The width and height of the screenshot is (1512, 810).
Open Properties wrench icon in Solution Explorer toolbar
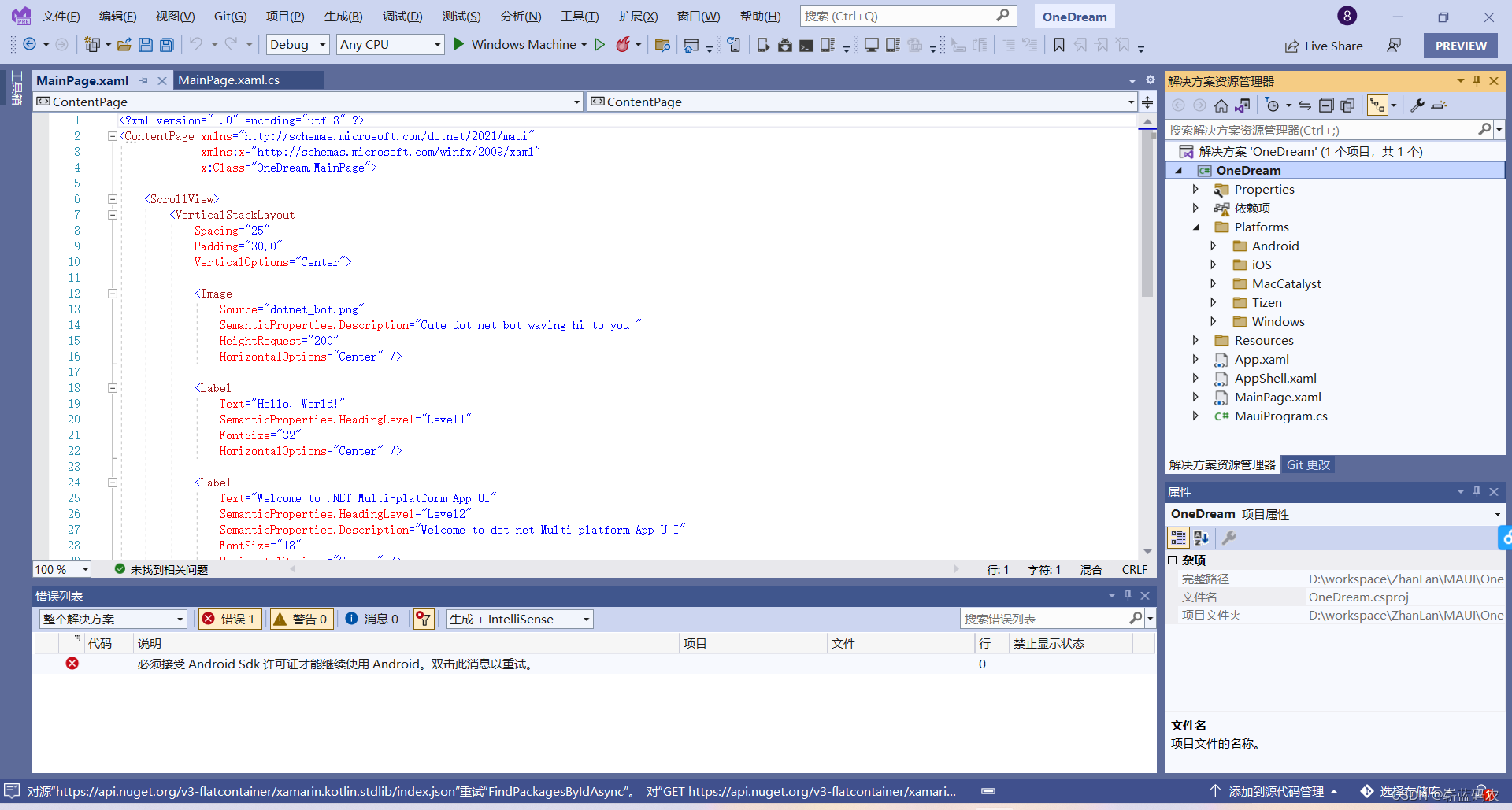1417,105
